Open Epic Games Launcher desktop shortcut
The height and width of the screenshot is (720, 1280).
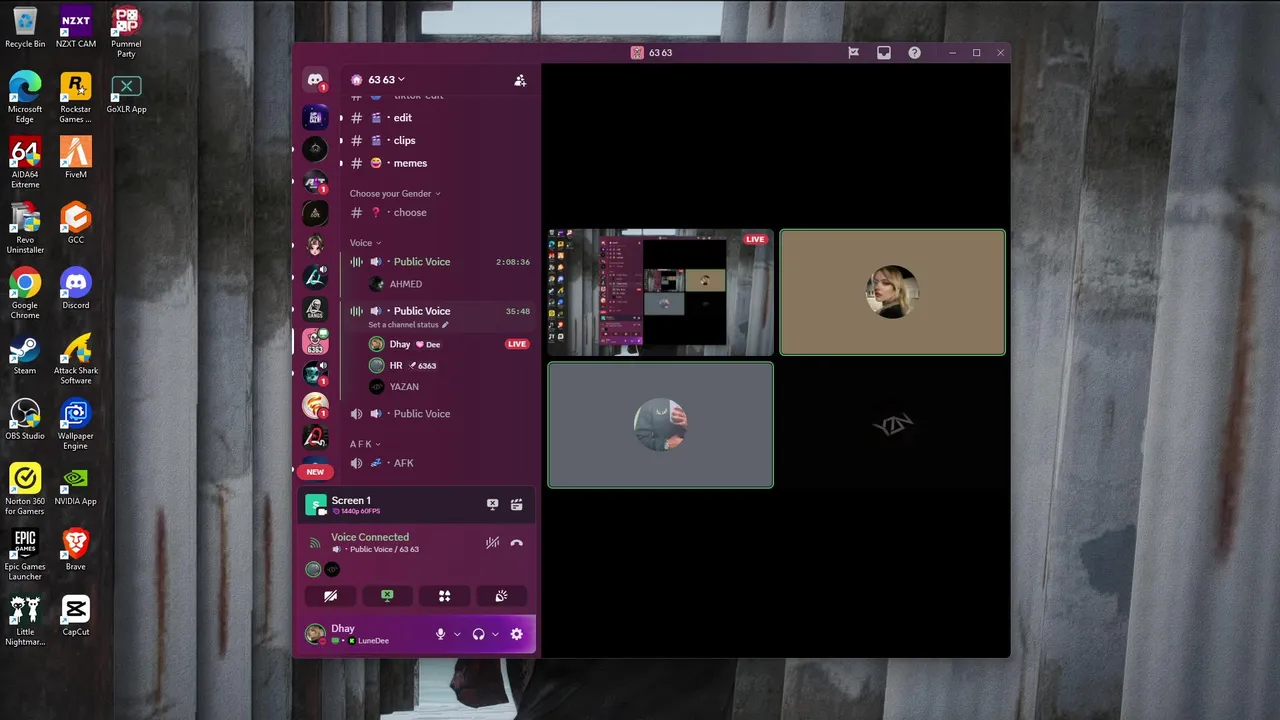25,556
